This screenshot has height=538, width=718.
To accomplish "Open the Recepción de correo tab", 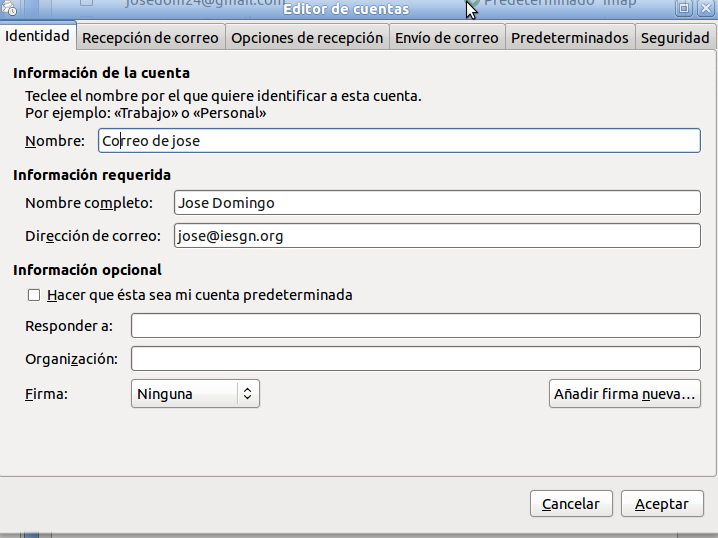I will 150,38.
